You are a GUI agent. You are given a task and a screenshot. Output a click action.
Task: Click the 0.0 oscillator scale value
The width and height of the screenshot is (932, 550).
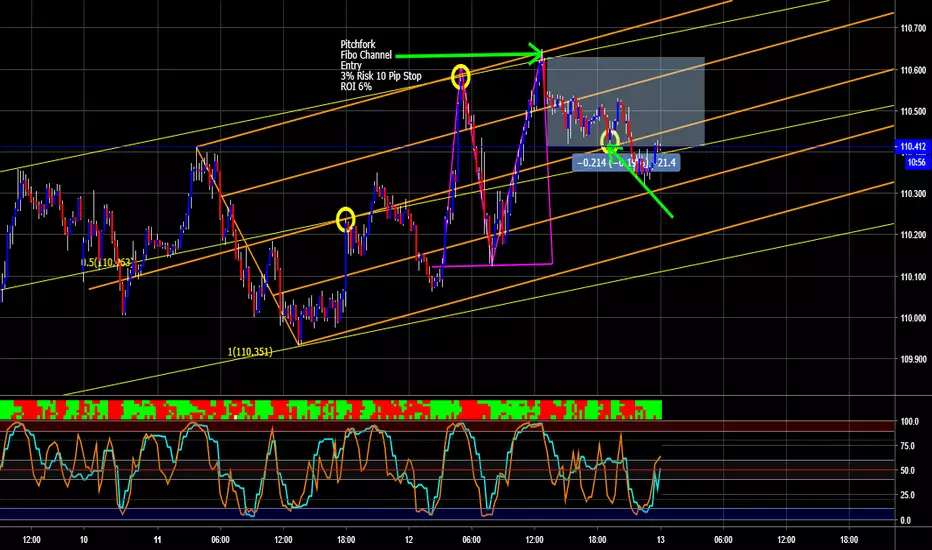(x=905, y=520)
